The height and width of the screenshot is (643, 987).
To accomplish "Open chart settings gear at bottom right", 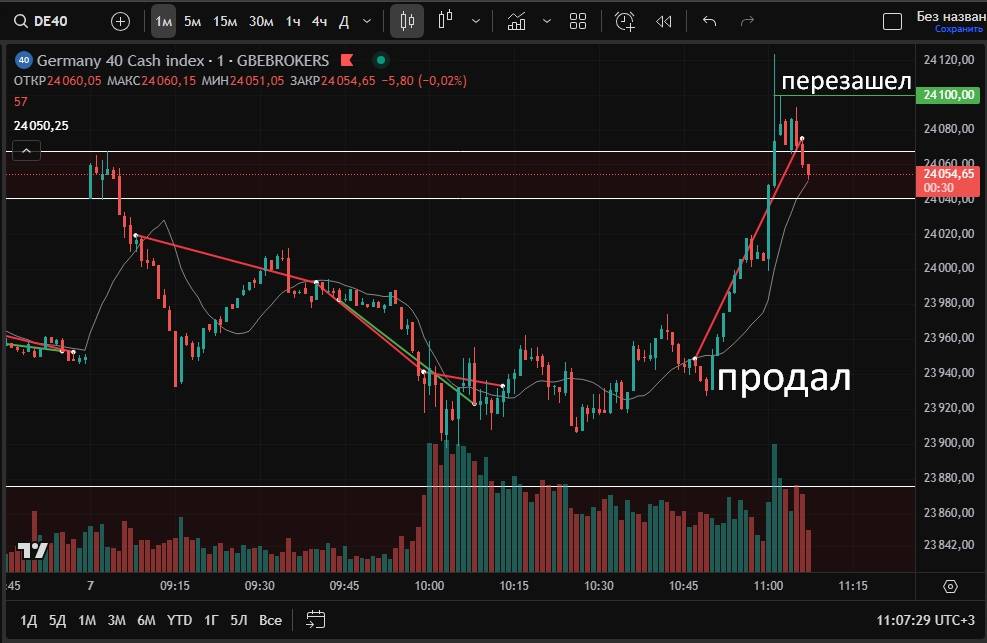I will 950,586.
